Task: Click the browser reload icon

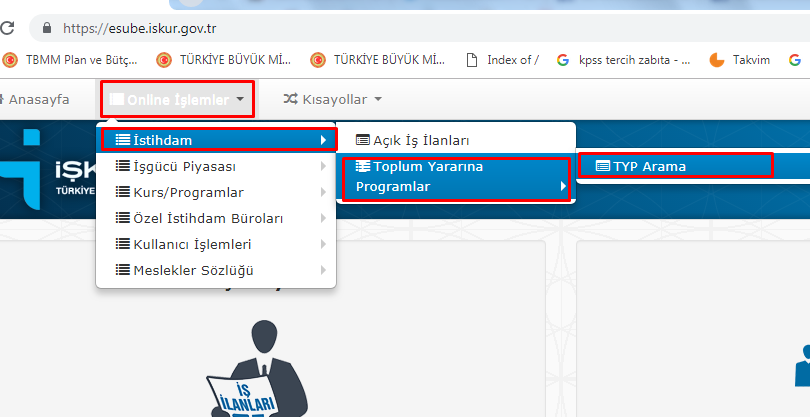Action: click(6, 27)
